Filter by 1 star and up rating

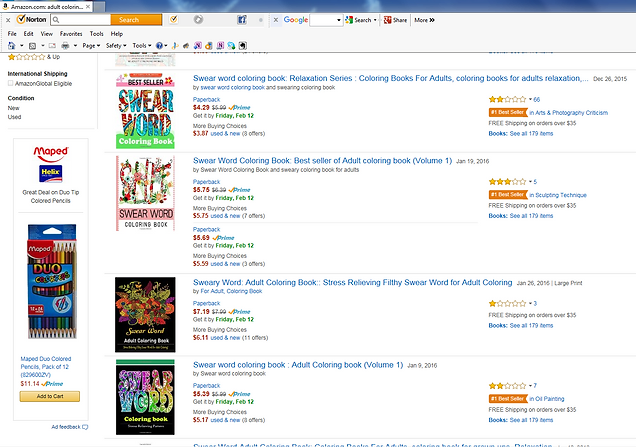coord(34,57)
